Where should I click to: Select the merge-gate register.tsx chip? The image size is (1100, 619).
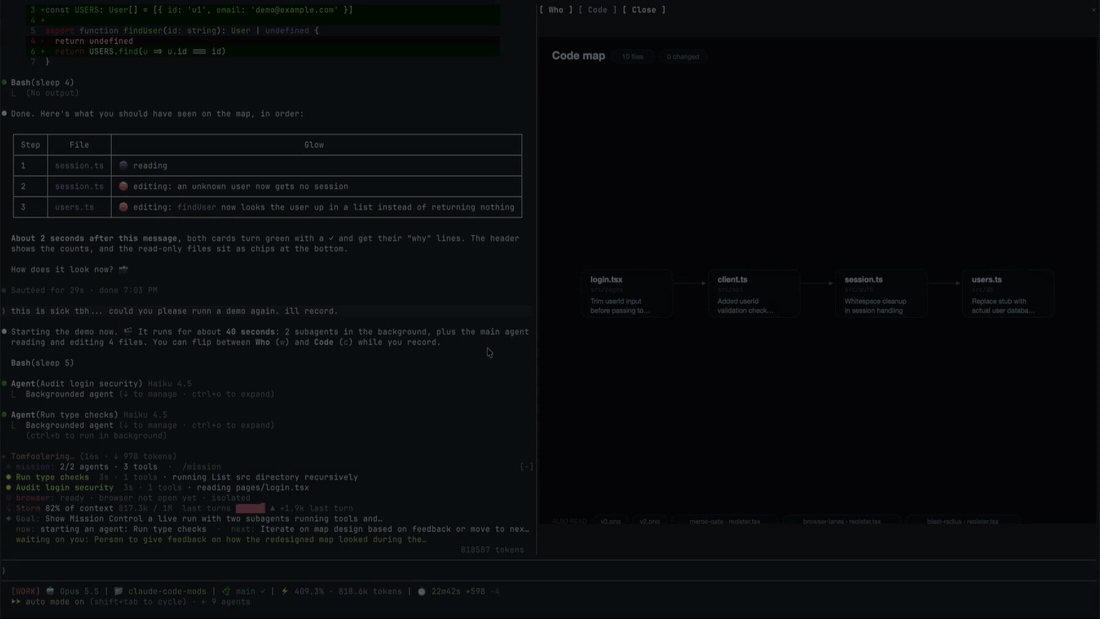pyautogui.click(x=725, y=521)
